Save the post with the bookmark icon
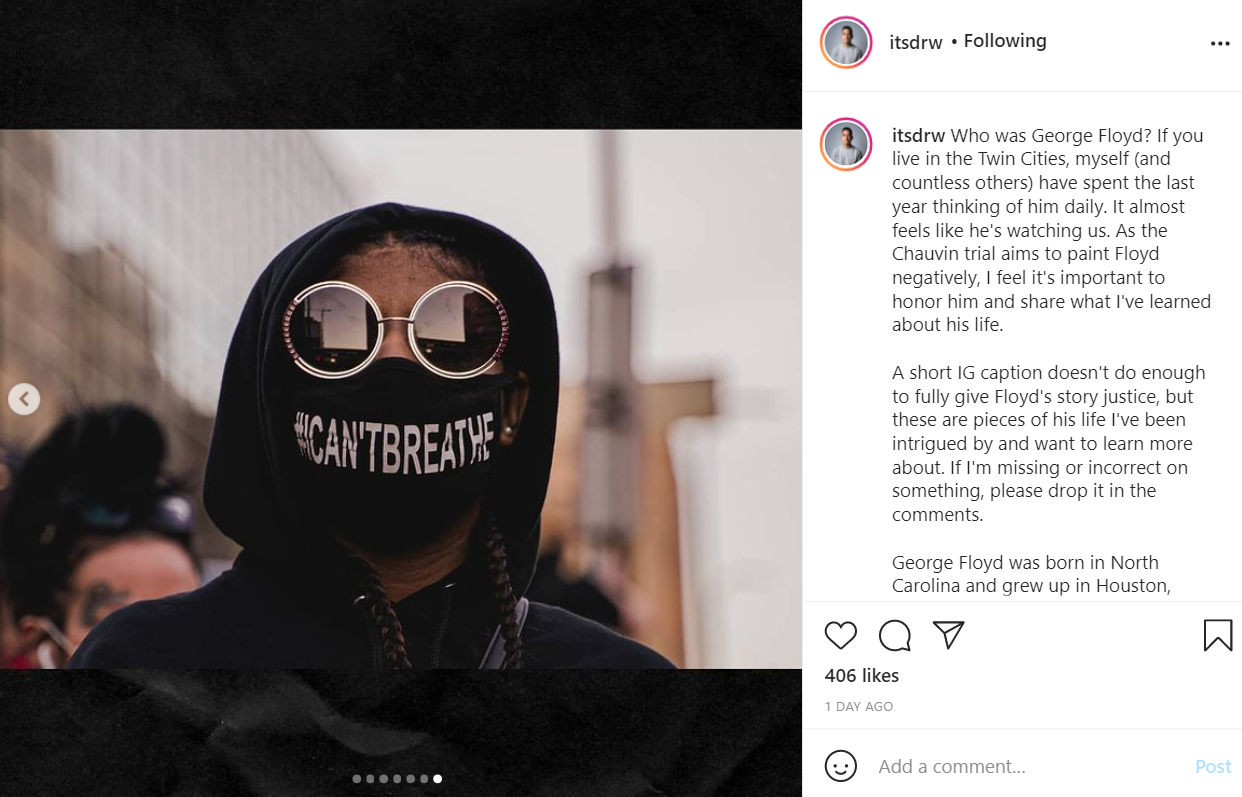Viewport: 1242px width, 797px height. [x=1217, y=636]
